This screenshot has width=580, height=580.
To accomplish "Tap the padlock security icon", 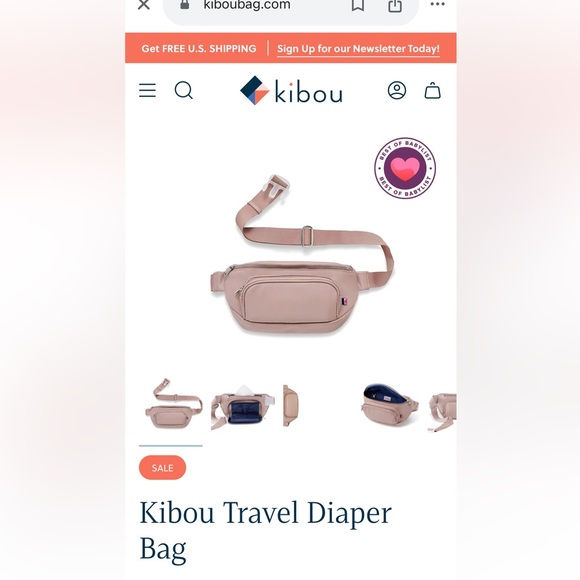I will click(185, 4).
